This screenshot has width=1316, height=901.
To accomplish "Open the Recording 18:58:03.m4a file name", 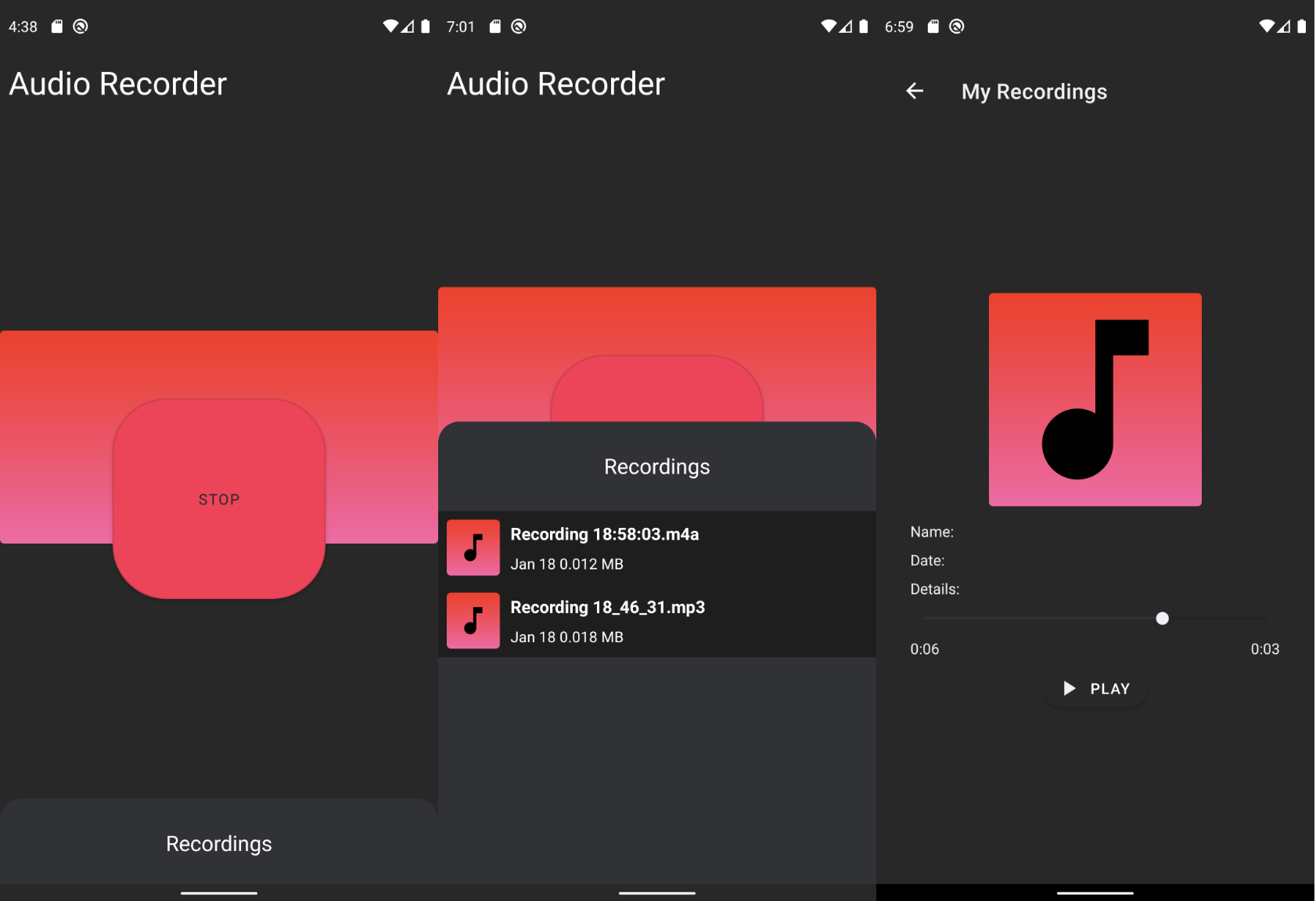I will [x=604, y=534].
